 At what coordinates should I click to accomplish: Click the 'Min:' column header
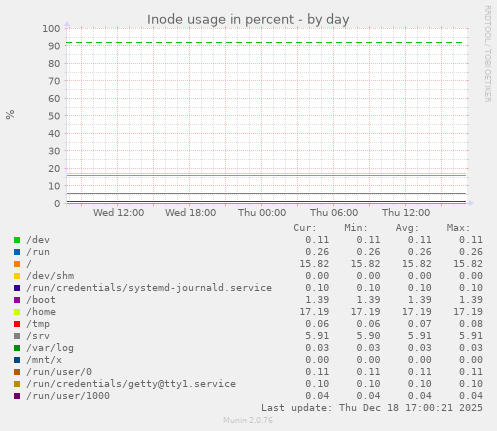tap(356, 228)
